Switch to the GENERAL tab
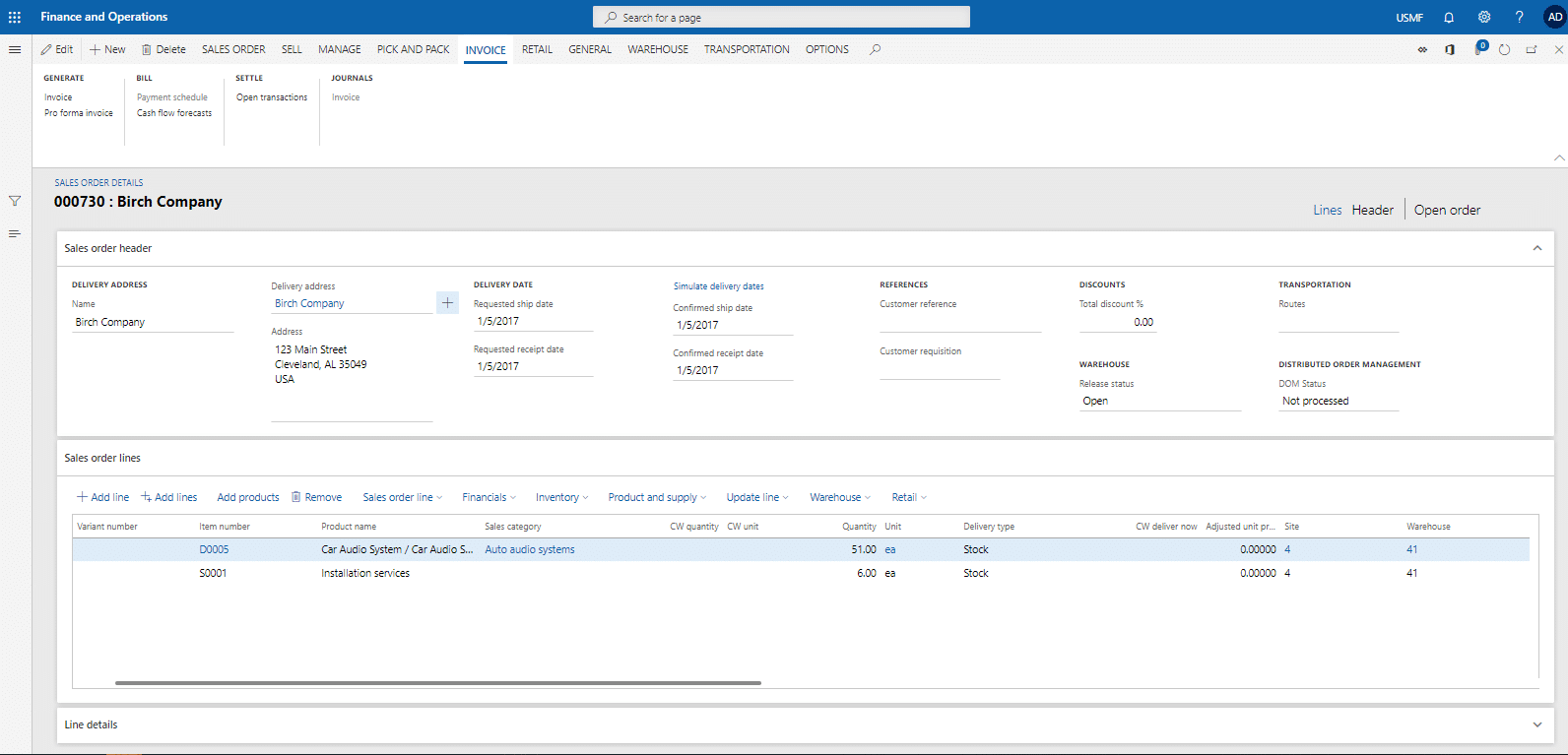1568x755 pixels. tap(590, 49)
